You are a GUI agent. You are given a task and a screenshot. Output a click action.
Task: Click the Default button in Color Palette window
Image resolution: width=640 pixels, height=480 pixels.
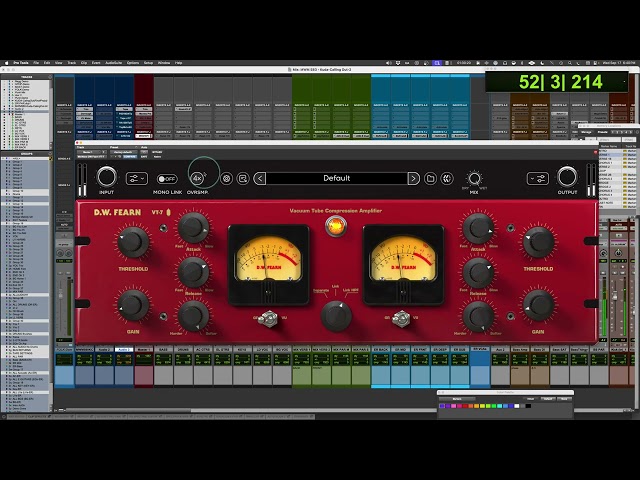pyautogui.click(x=547, y=399)
